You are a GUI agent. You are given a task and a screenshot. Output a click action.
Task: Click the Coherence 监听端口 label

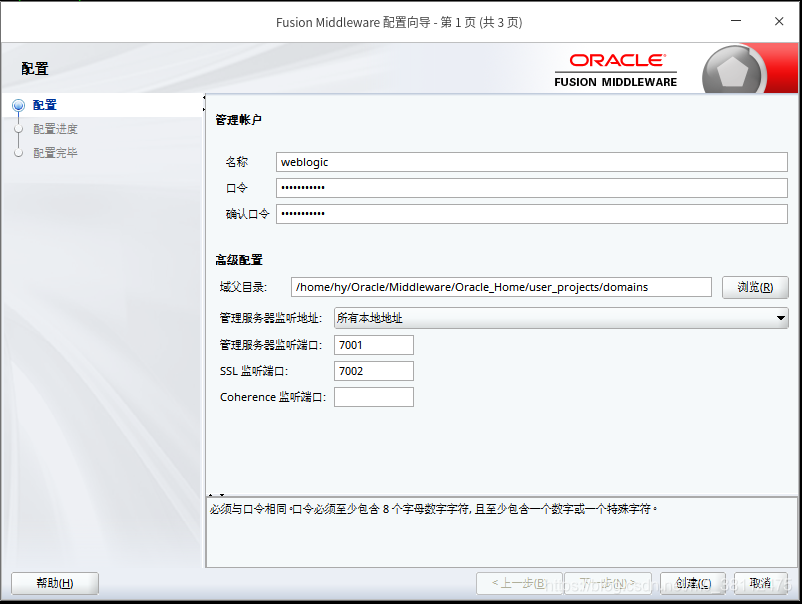point(273,397)
